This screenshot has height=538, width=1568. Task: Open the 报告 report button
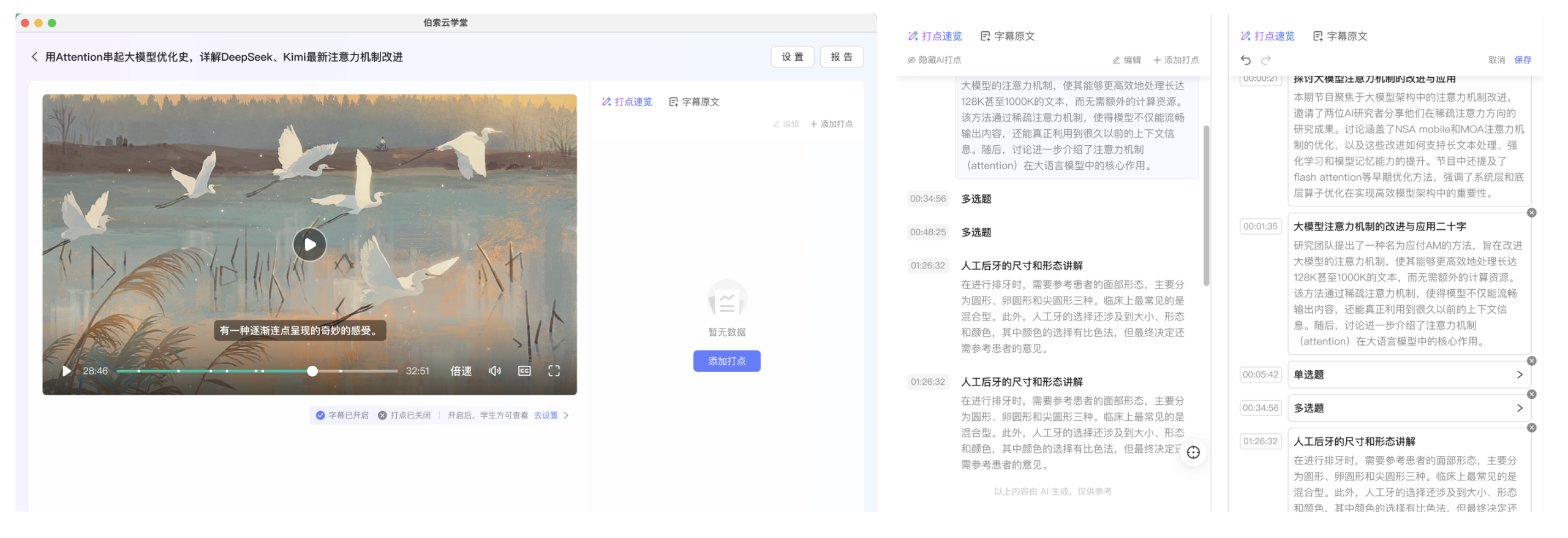(841, 57)
